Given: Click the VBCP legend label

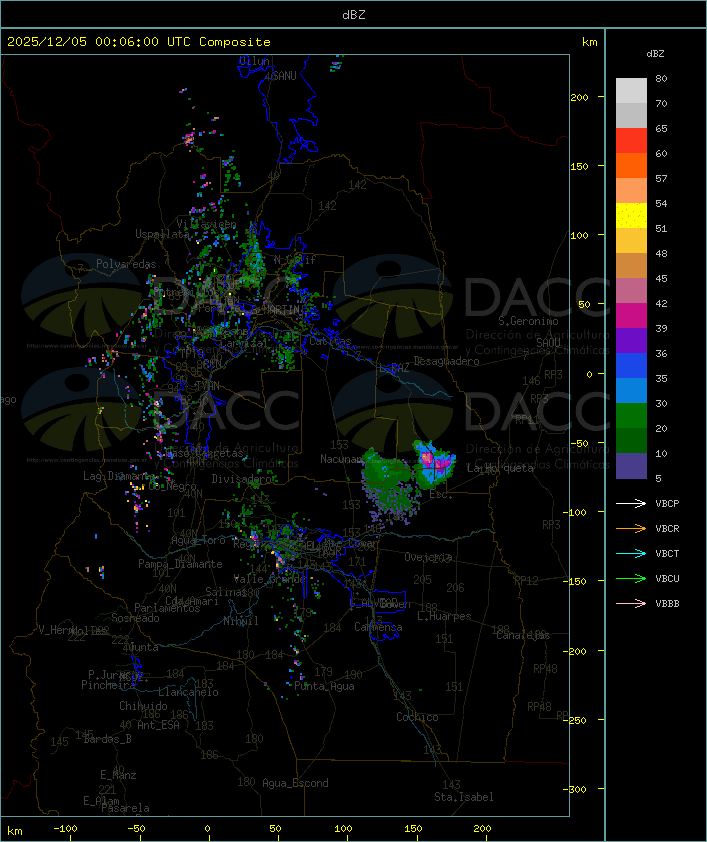Looking at the screenshot, I should point(667,504).
